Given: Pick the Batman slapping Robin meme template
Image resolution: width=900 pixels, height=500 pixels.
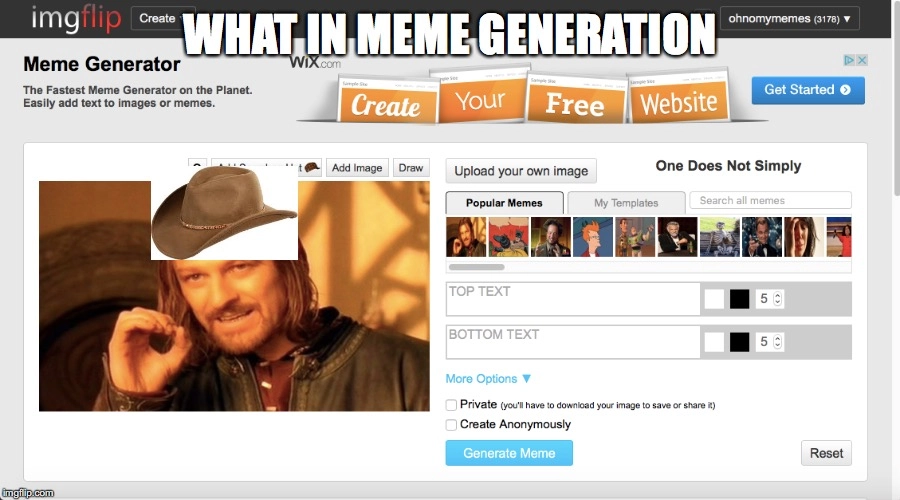Looking at the screenshot, I should 509,237.
